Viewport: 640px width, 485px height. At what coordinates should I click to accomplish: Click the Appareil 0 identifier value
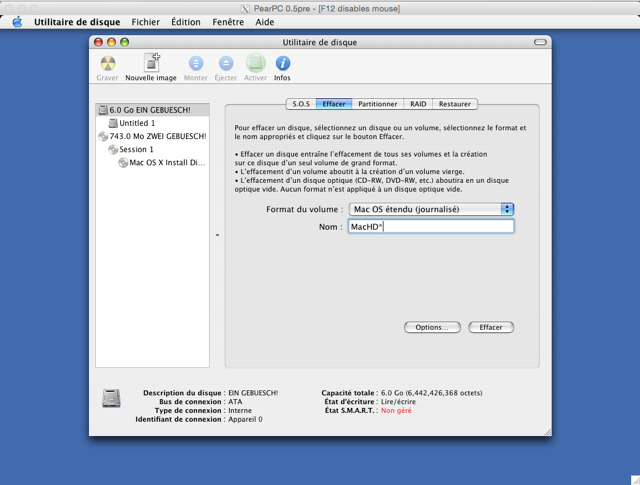pos(245,420)
